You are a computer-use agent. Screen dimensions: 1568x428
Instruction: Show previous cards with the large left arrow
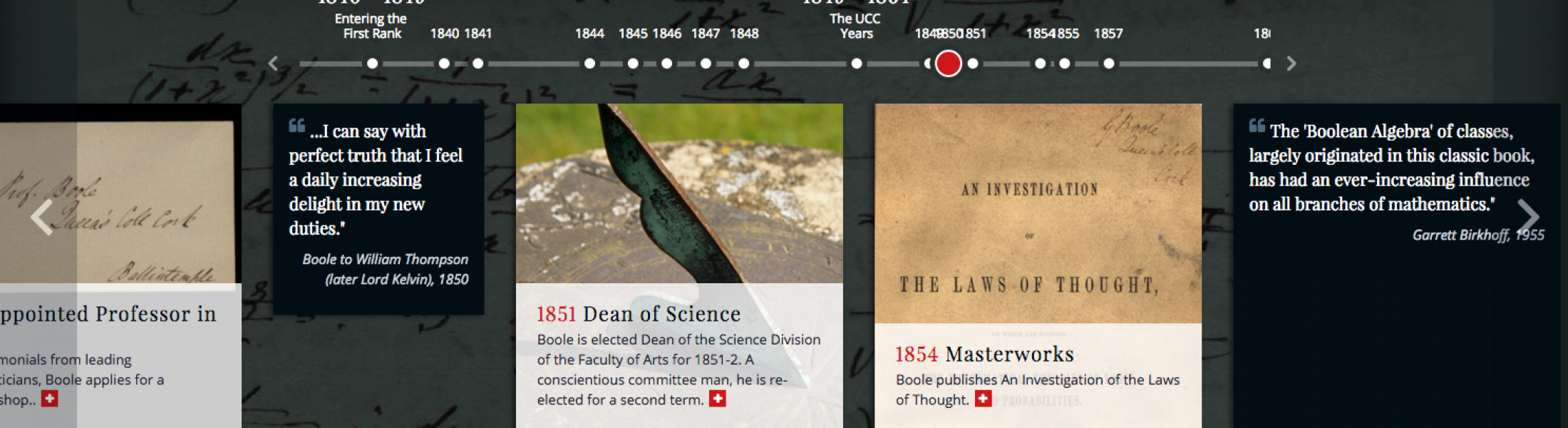(42, 217)
